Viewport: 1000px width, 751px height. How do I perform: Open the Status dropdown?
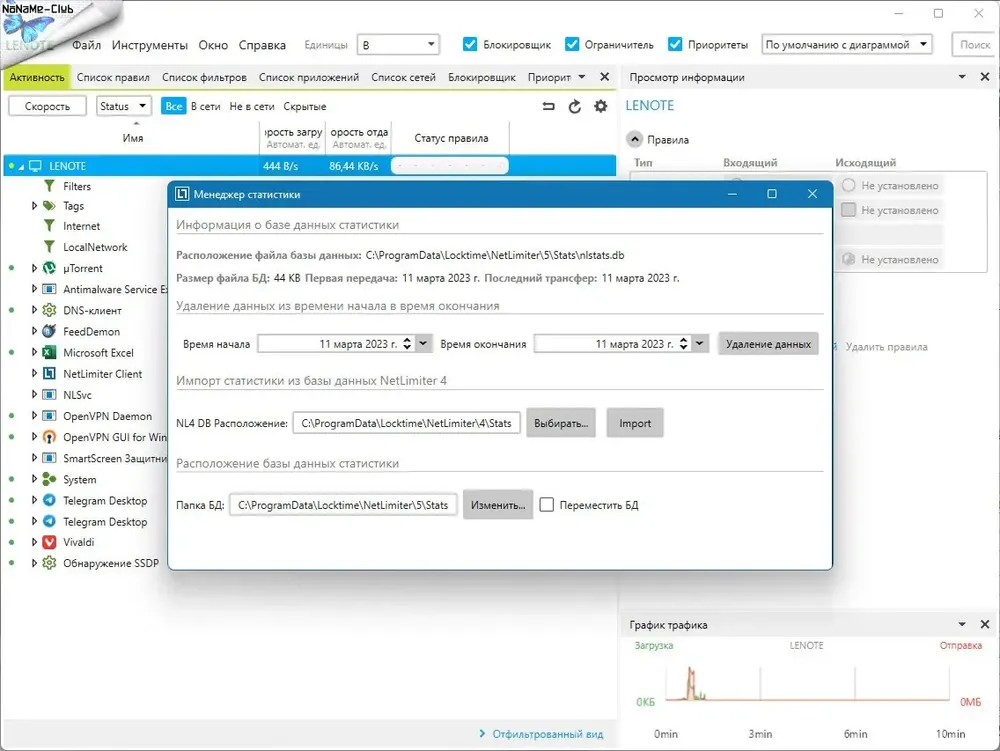[x=124, y=106]
